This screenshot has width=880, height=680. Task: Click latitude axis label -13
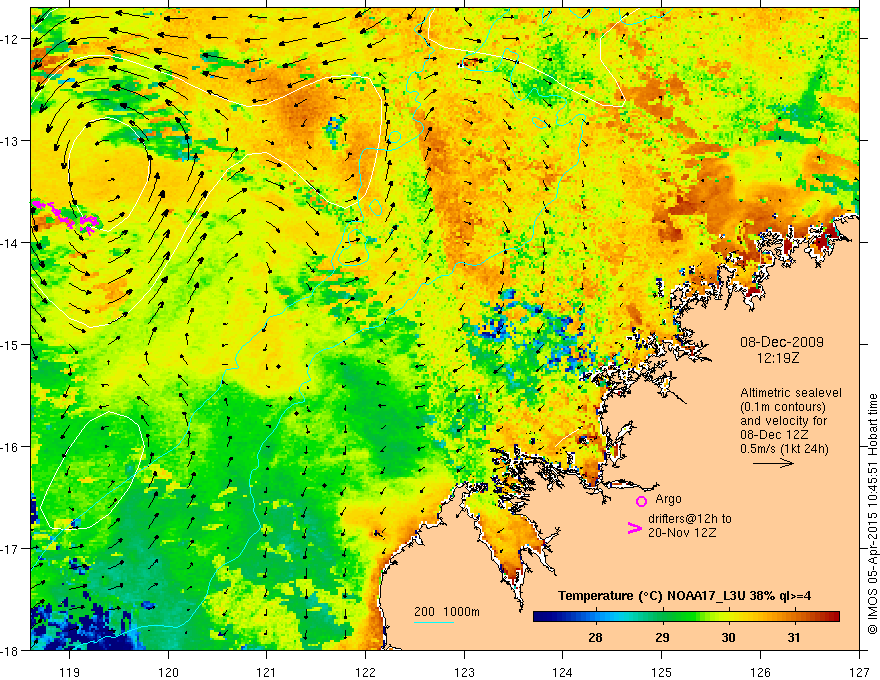[x=11, y=140]
